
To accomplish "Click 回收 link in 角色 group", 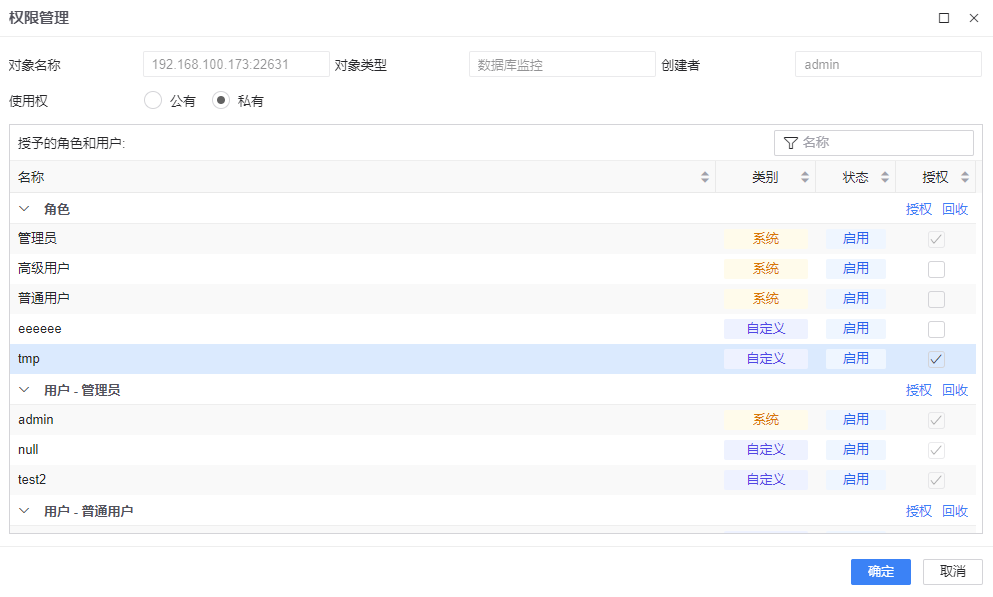I will pyautogui.click(x=955, y=209).
